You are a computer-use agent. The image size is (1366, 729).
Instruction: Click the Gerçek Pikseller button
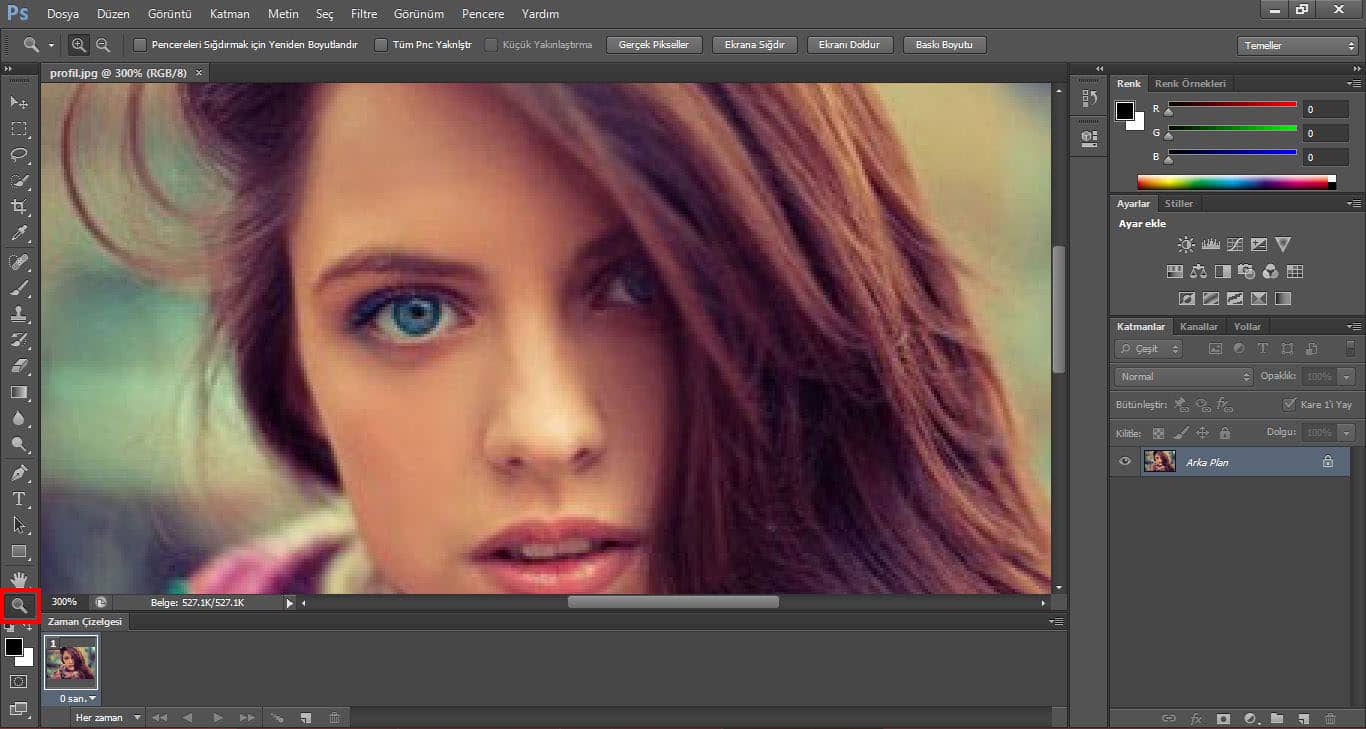(x=654, y=45)
